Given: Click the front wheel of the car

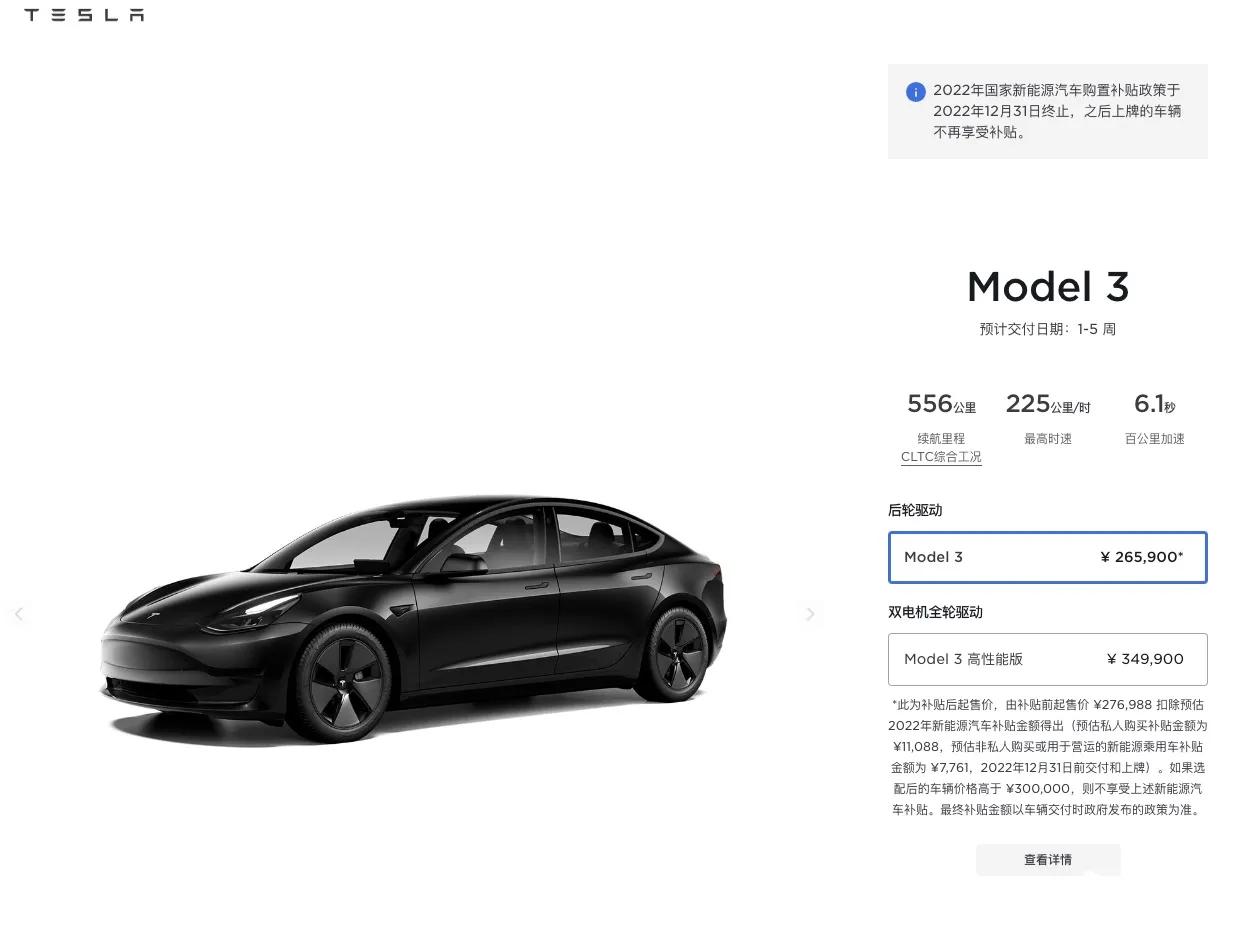Looking at the screenshot, I should point(343,685).
